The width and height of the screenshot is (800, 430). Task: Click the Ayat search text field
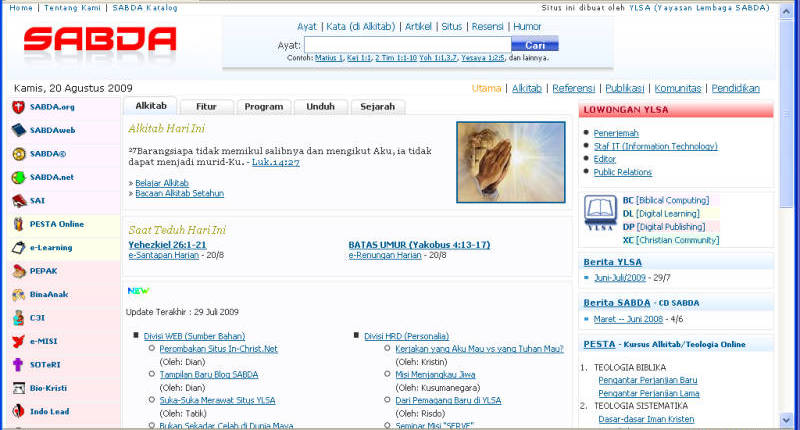pos(408,45)
